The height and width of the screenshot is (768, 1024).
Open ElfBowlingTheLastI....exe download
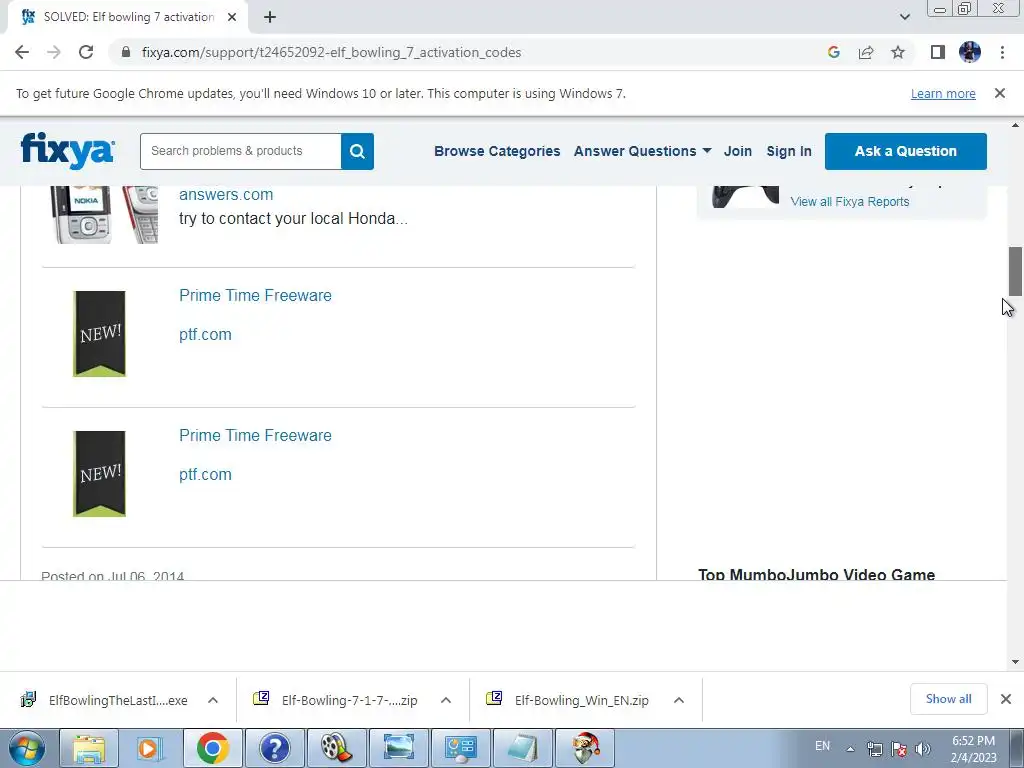pos(106,700)
